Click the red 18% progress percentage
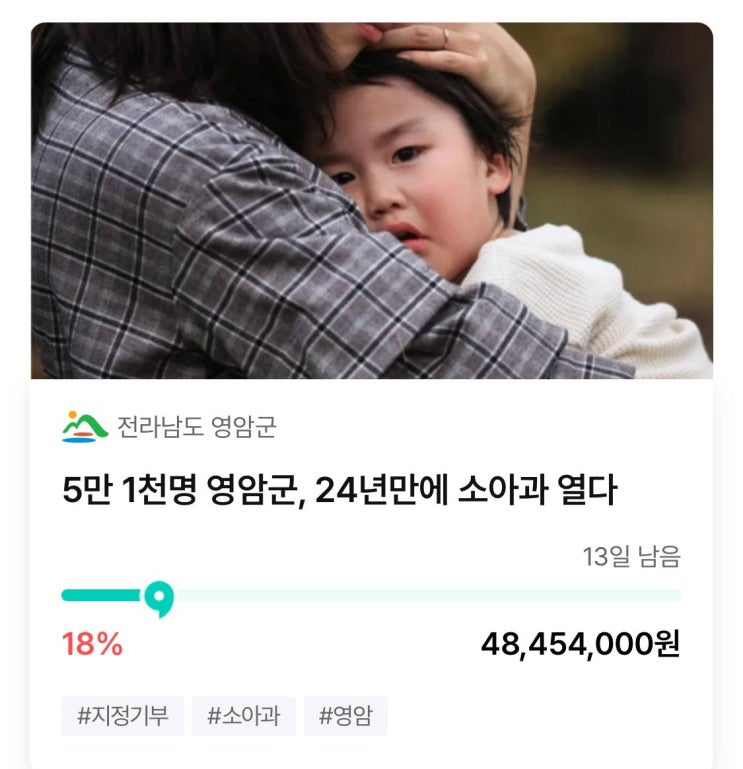Image resolution: width=743 pixels, height=769 pixels. pos(92,644)
